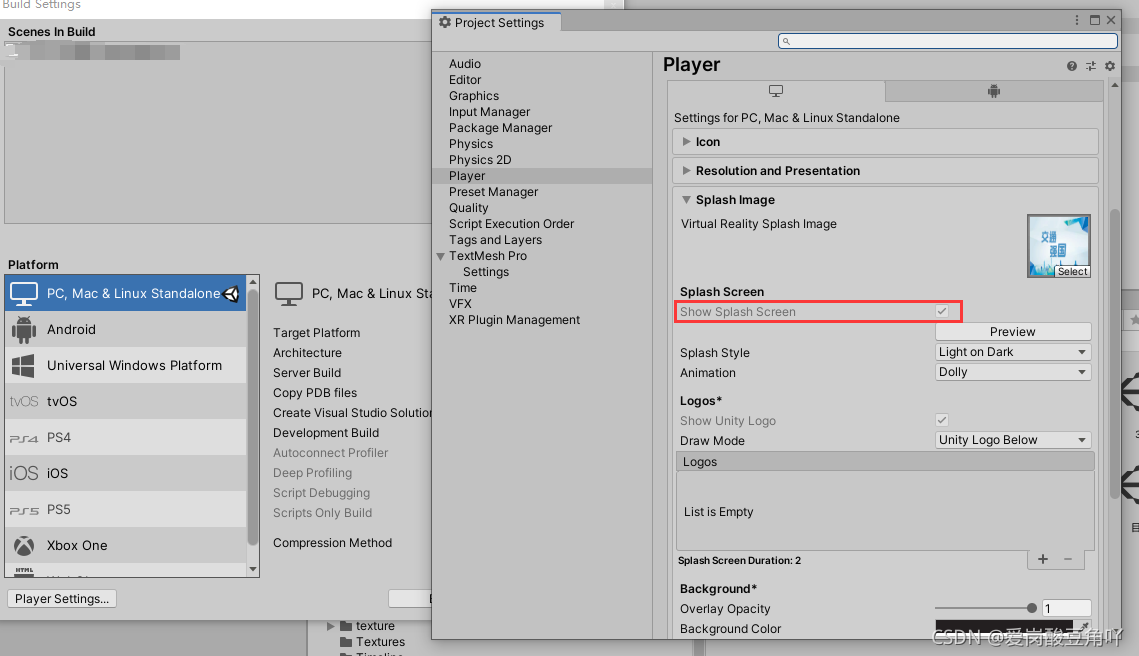Expand the texture folder arrow
Image resolution: width=1139 pixels, height=656 pixels.
point(331,625)
